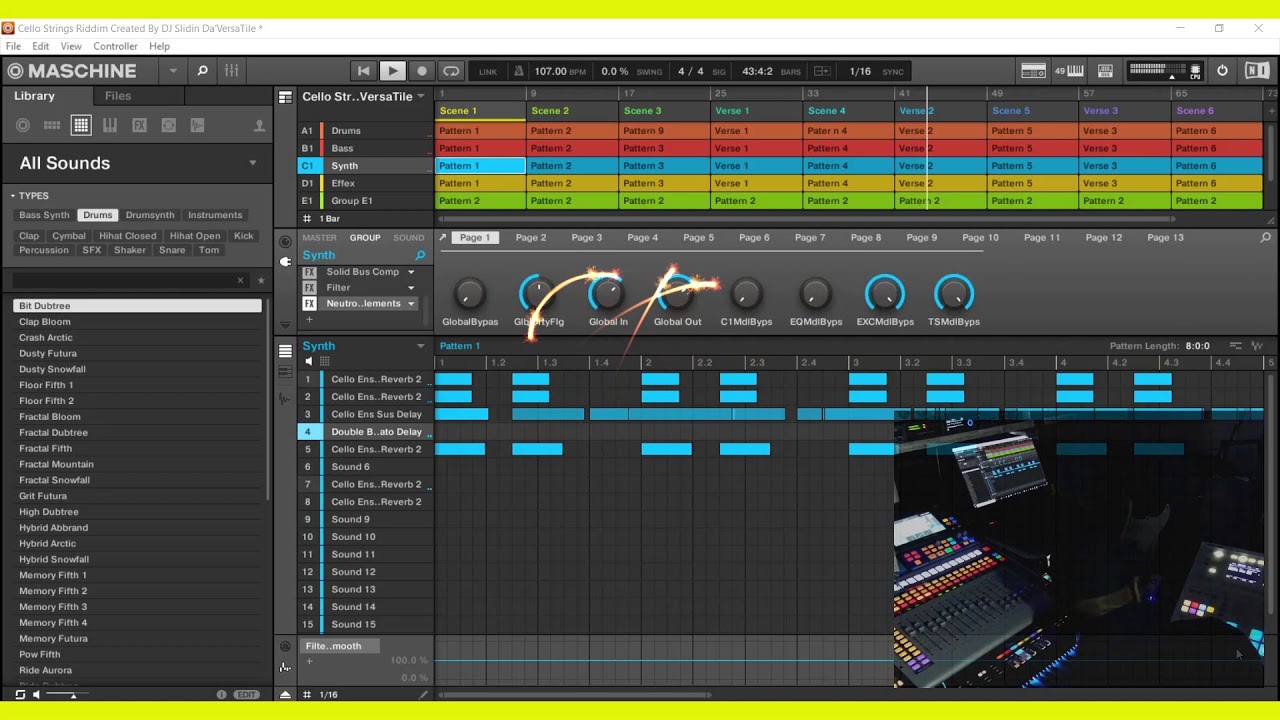The height and width of the screenshot is (720, 1280).
Task: Adjust the browser prehear volume slider
Action: pyautogui.click(x=69, y=694)
